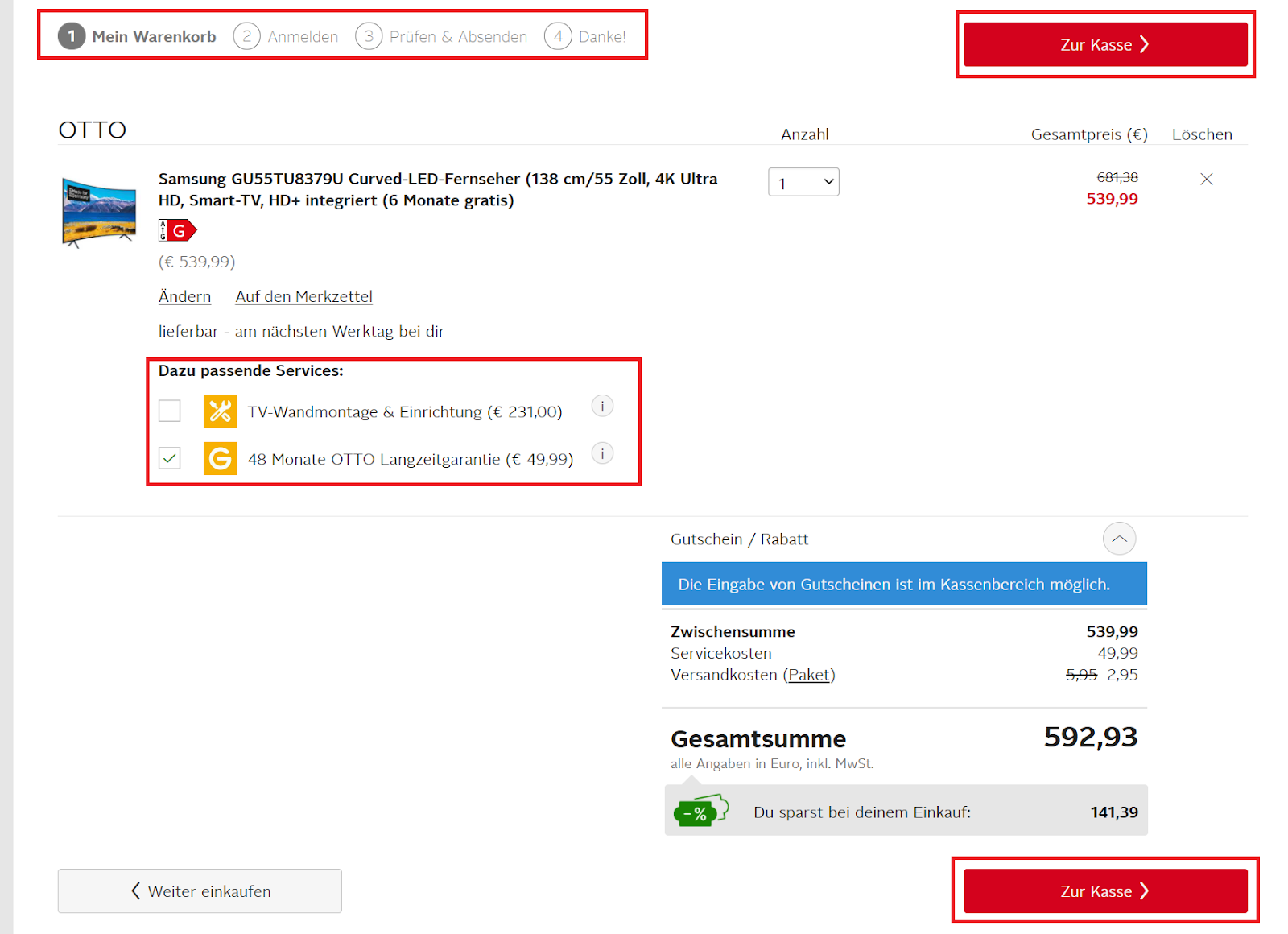1288x934 pixels.
Task: Click the Ändern link
Action: pyautogui.click(x=184, y=296)
